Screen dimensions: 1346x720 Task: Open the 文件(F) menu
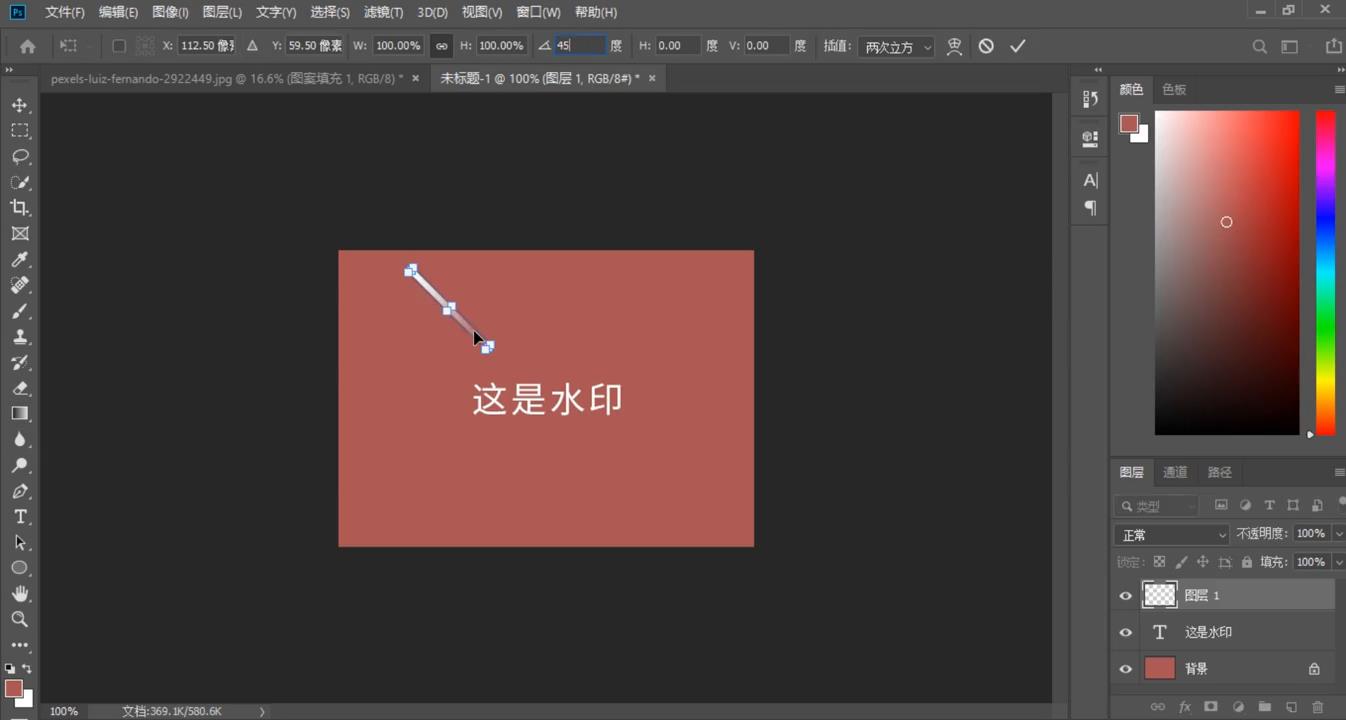pyautogui.click(x=65, y=12)
